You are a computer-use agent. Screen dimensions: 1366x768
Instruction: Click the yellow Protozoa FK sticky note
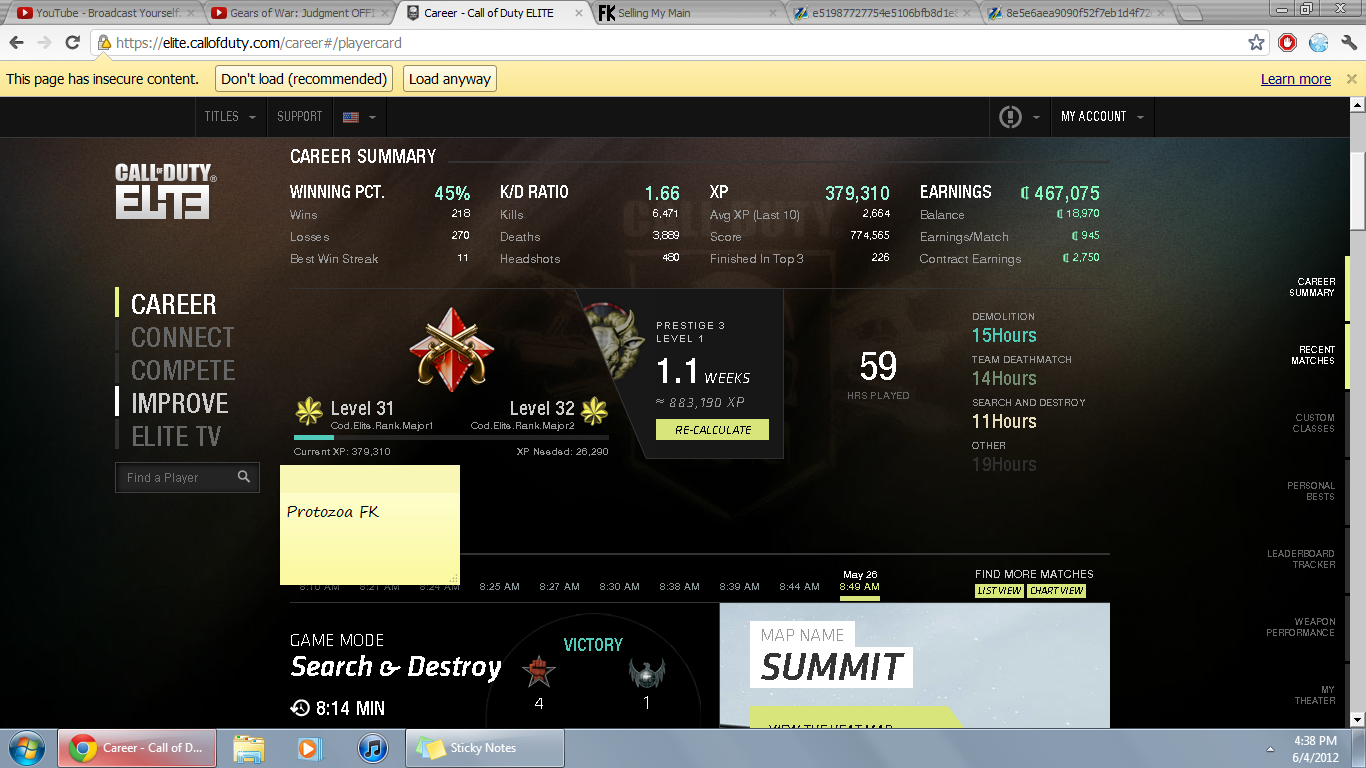click(x=370, y=525)
